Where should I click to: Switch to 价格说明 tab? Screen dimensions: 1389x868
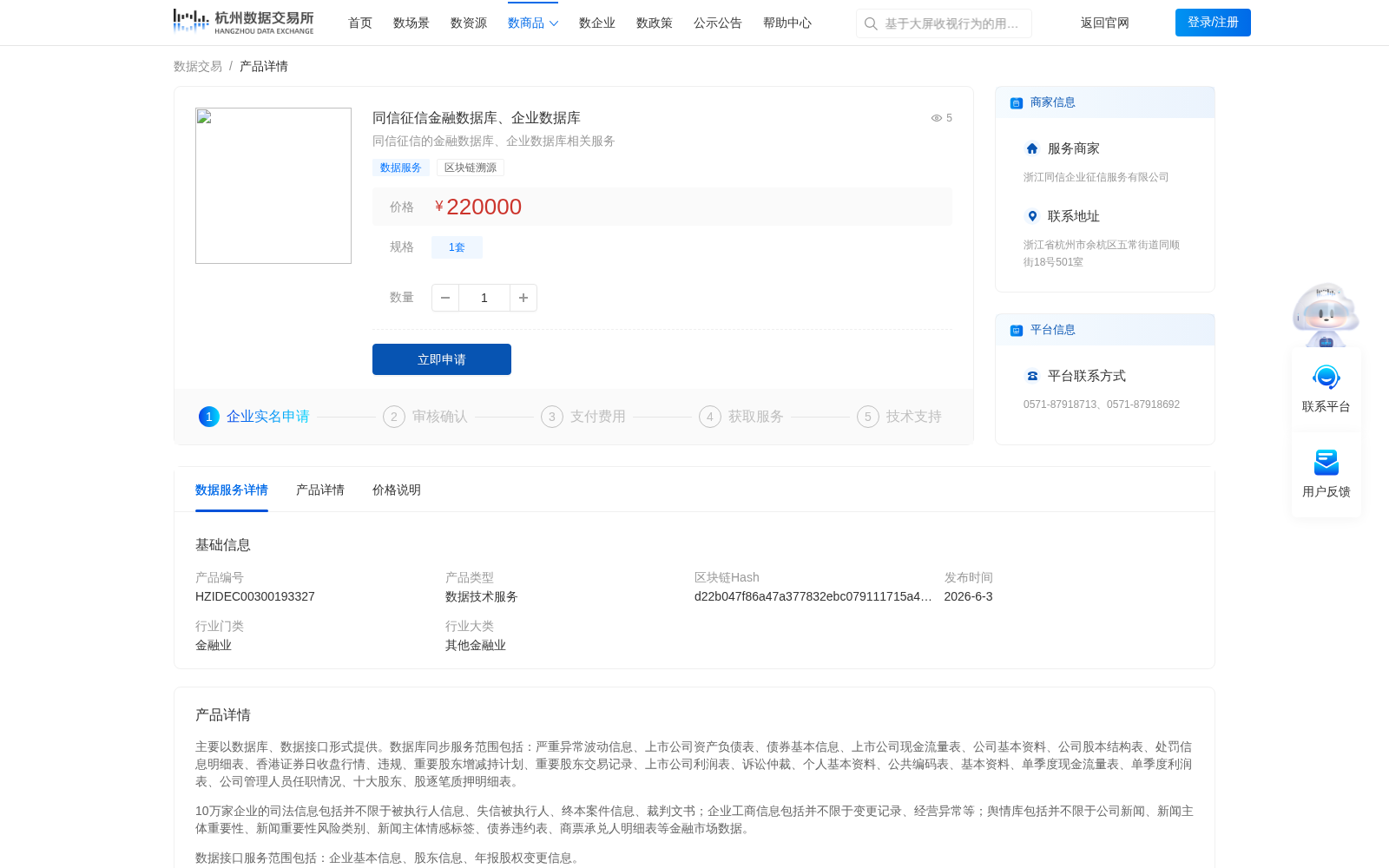click(397, 490)
